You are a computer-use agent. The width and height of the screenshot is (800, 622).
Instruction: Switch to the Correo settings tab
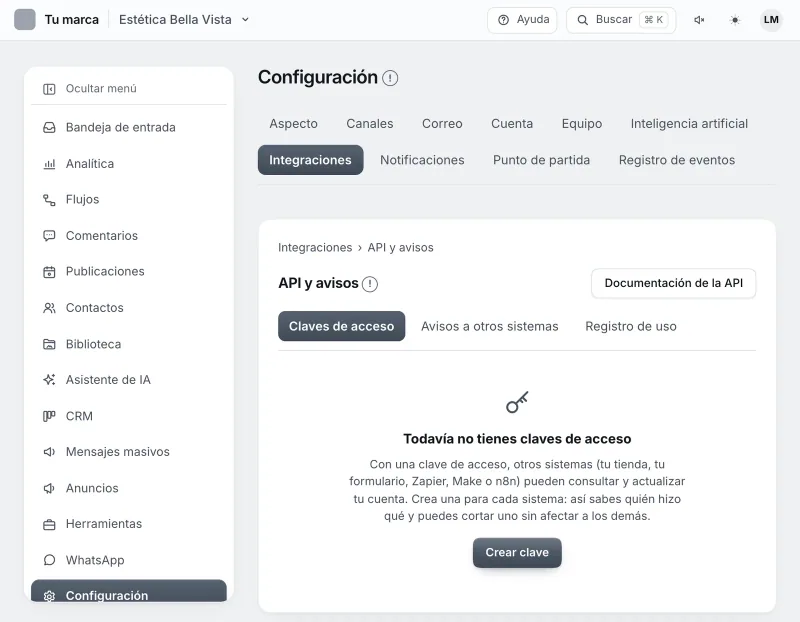[442, 123]
